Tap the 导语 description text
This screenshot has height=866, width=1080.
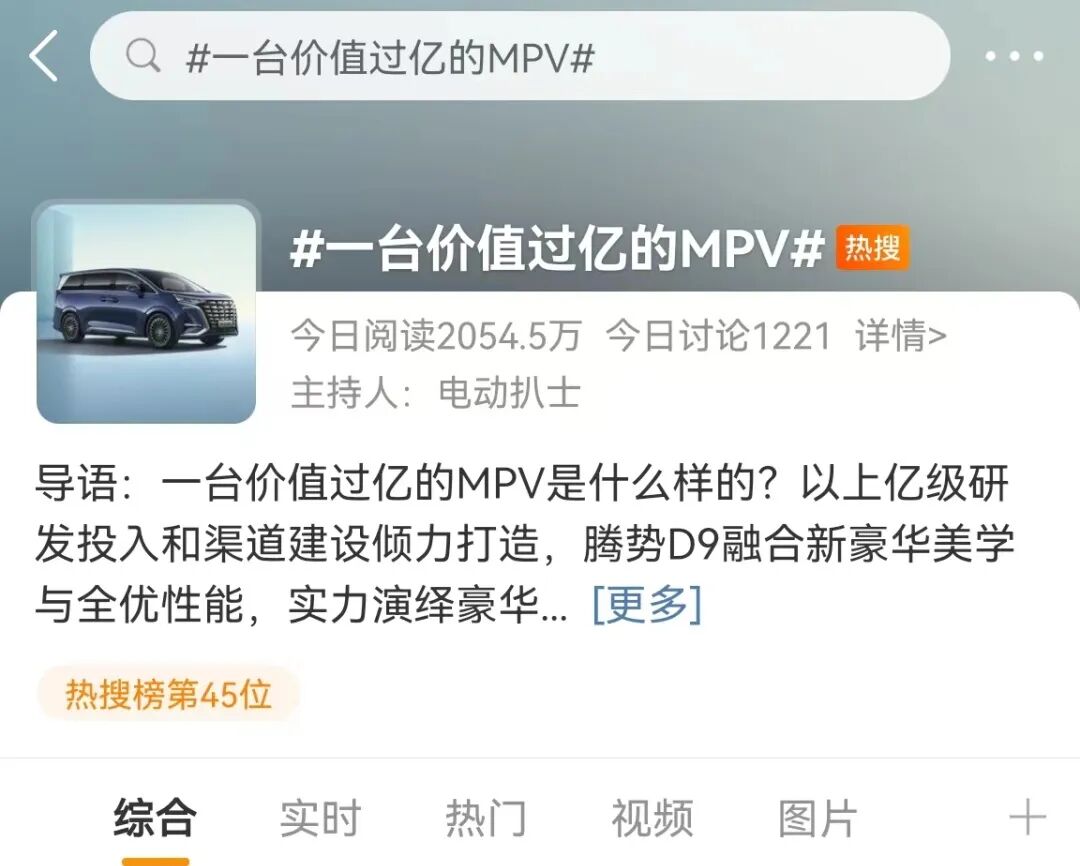pos(525,544)
